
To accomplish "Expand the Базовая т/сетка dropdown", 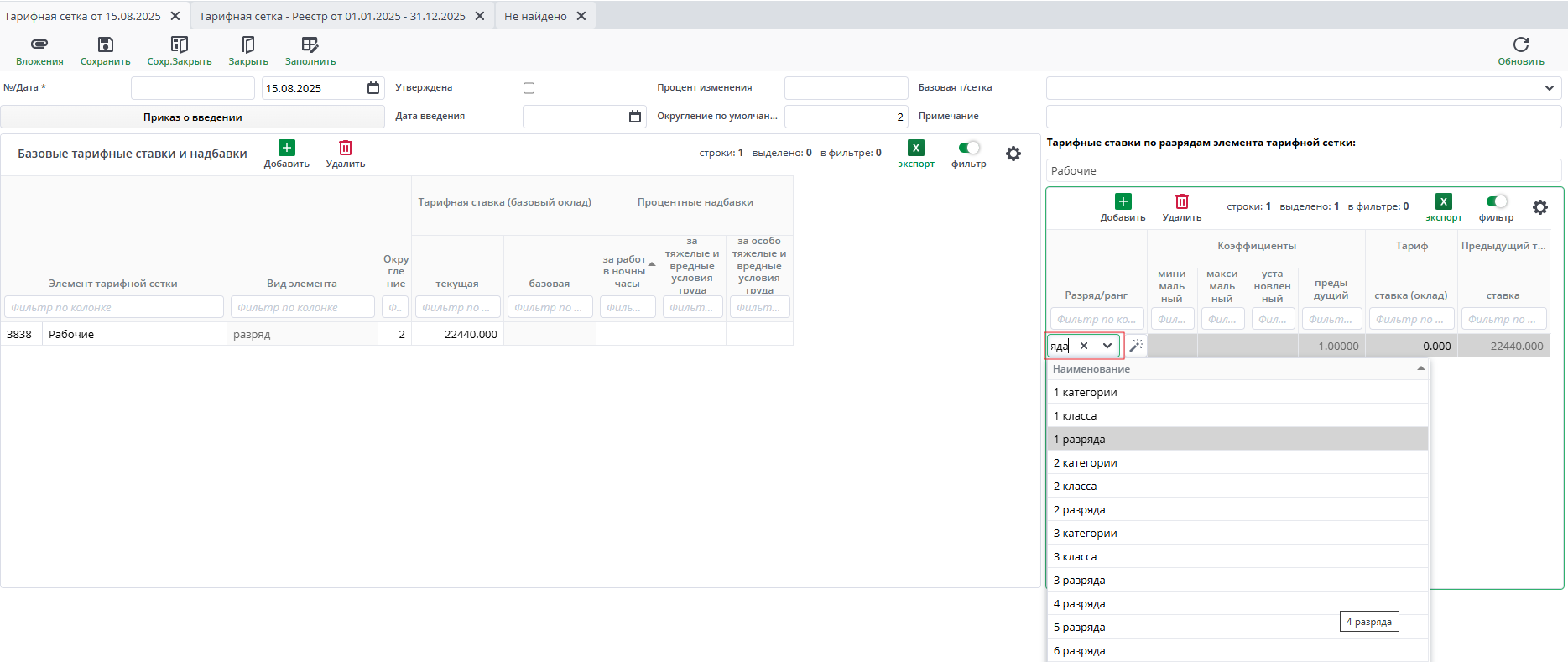I will coord(1549,88).
